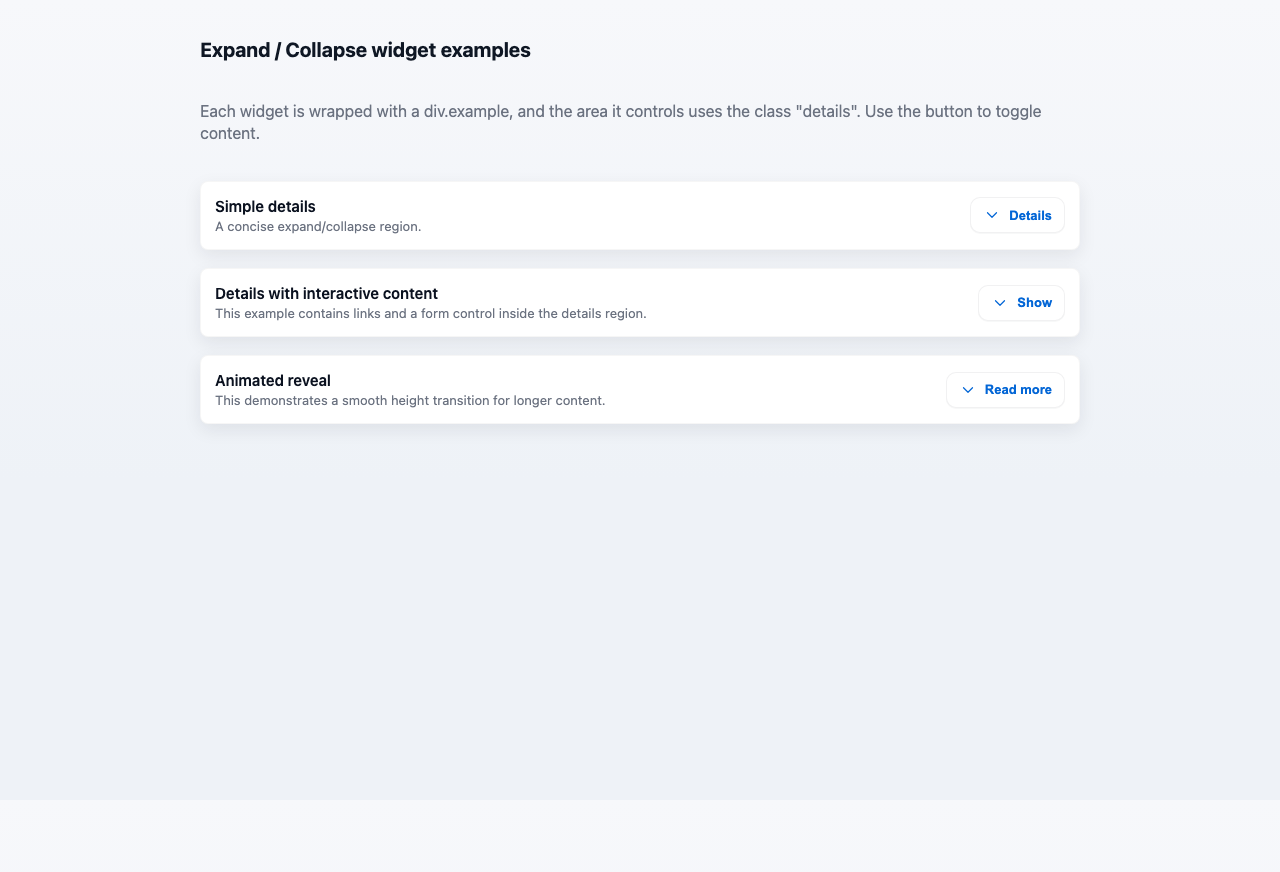This screenshot has width=1280, height=872.
Task: Click the chevron in the last widget's button
Action: coord(967,390)
